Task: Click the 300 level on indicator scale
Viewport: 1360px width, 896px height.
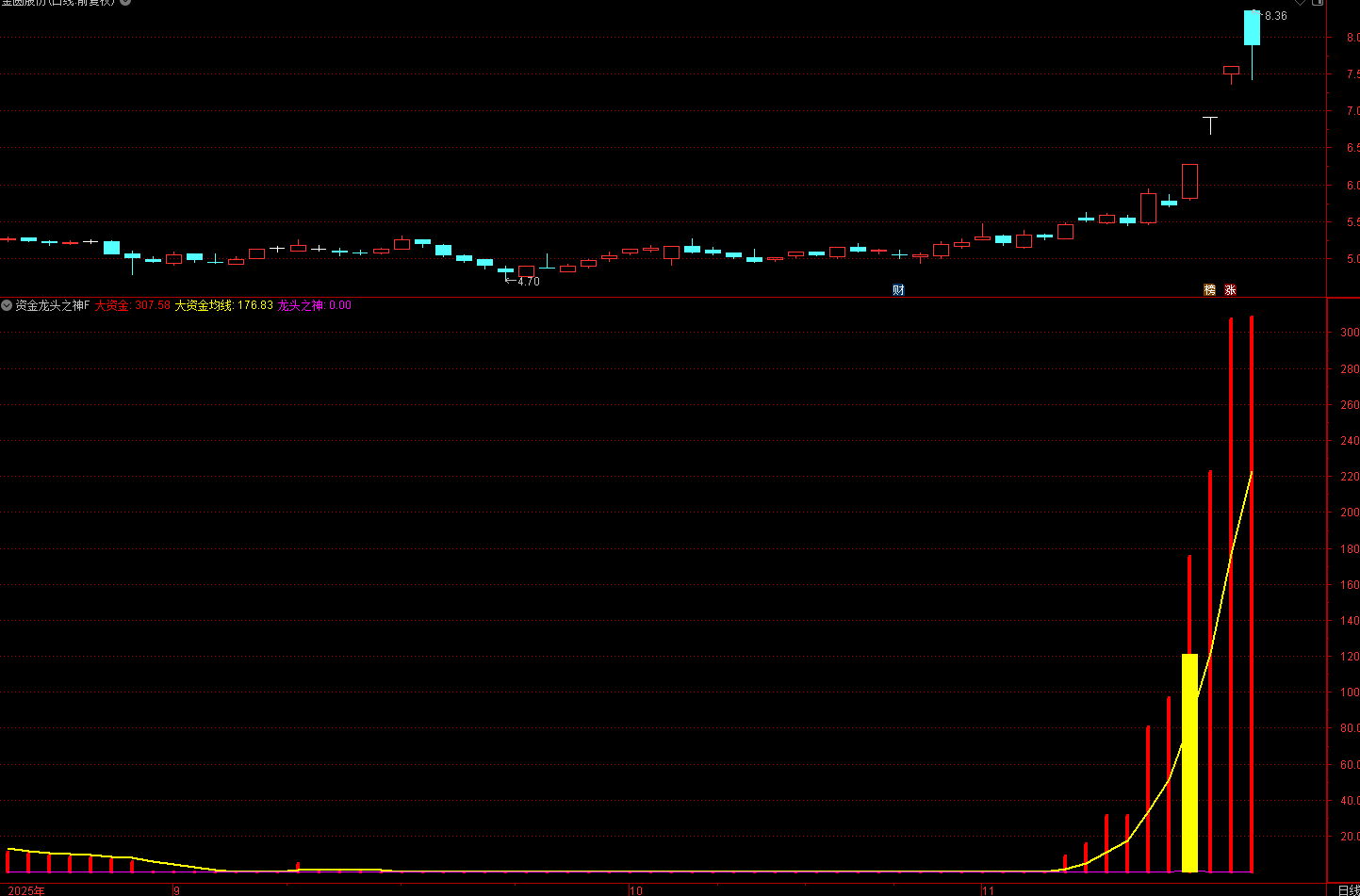Action: [x=1350, y=333]
